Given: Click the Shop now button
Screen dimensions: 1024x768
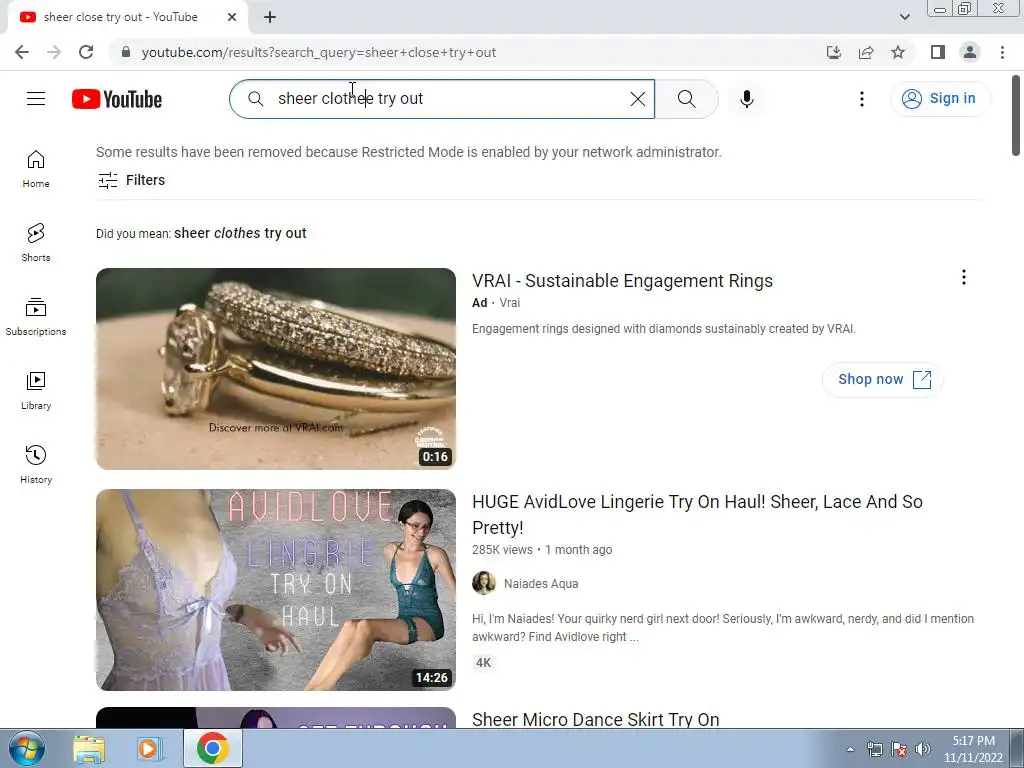Looking at the screenshot, I should 883,379.
